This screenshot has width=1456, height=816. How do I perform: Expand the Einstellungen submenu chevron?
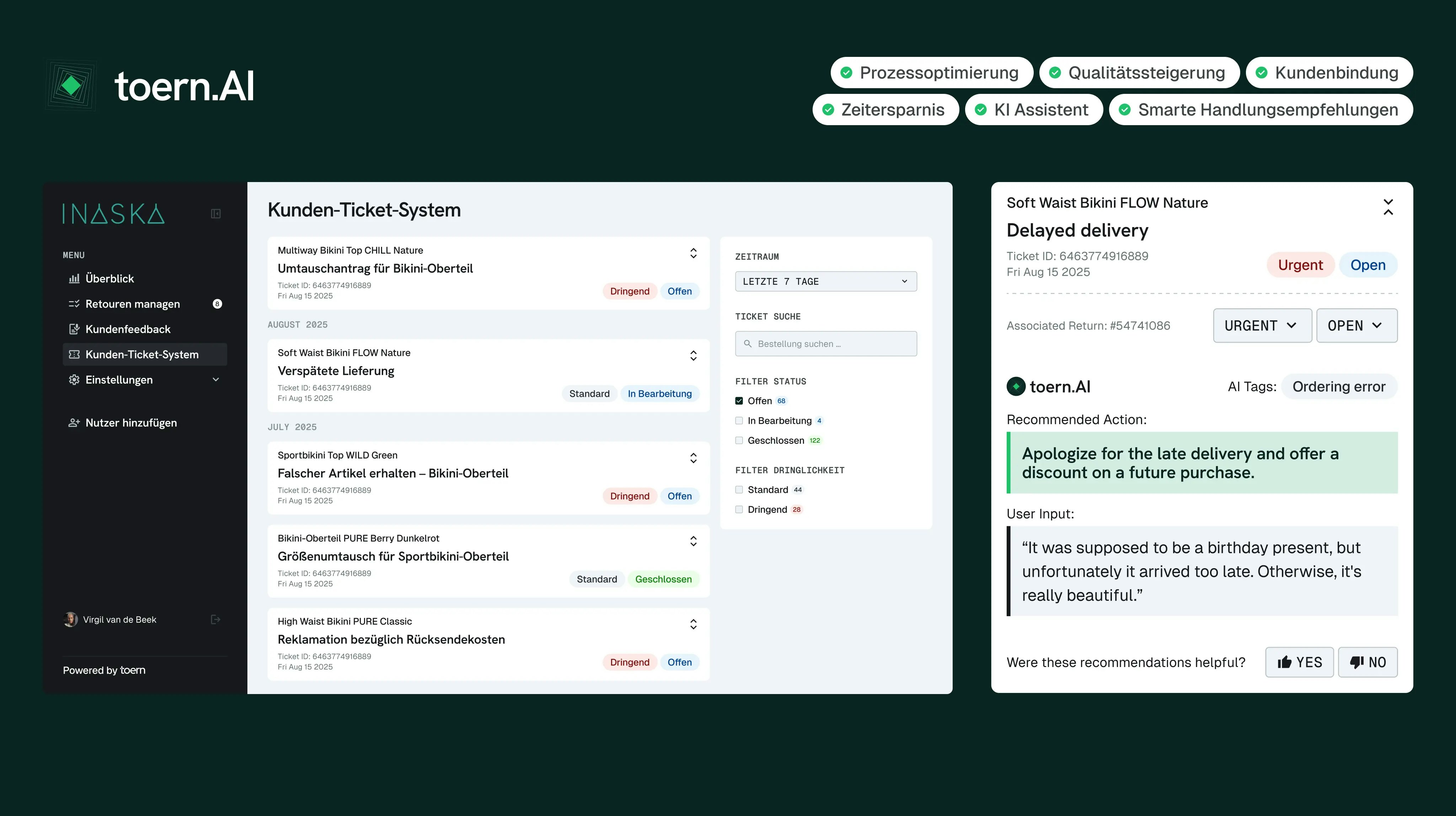215,380
